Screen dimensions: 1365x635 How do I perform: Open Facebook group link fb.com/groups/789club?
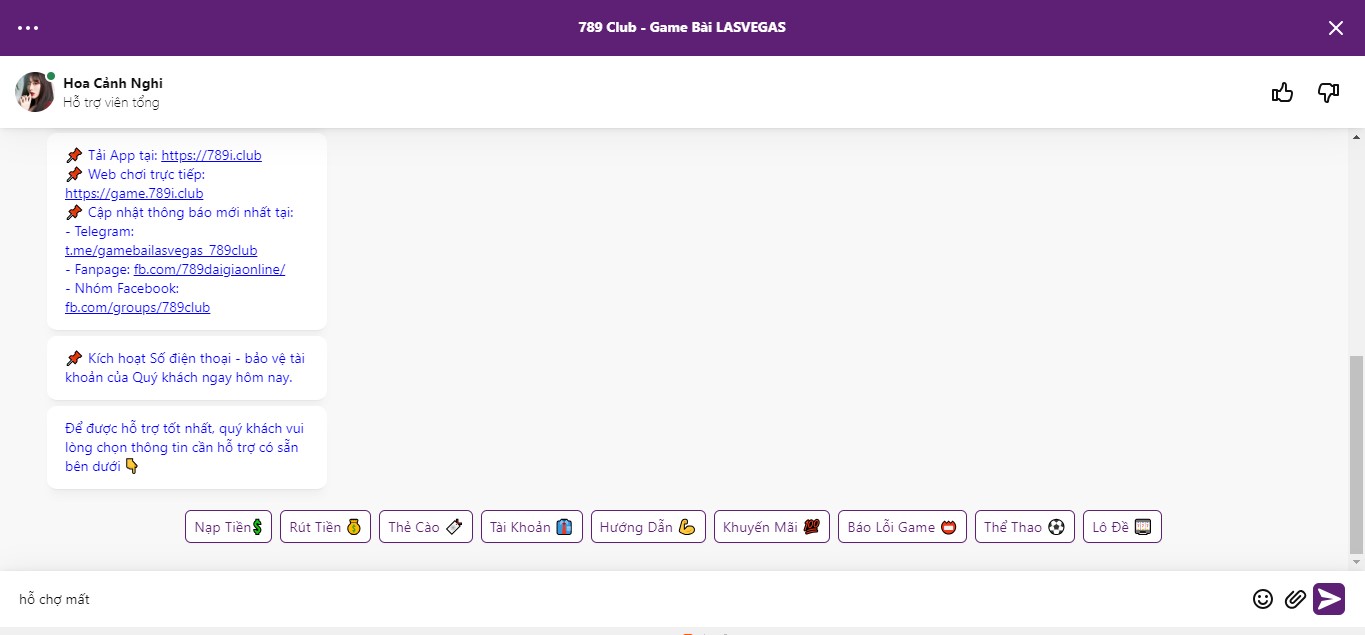(x=138, y=307)
